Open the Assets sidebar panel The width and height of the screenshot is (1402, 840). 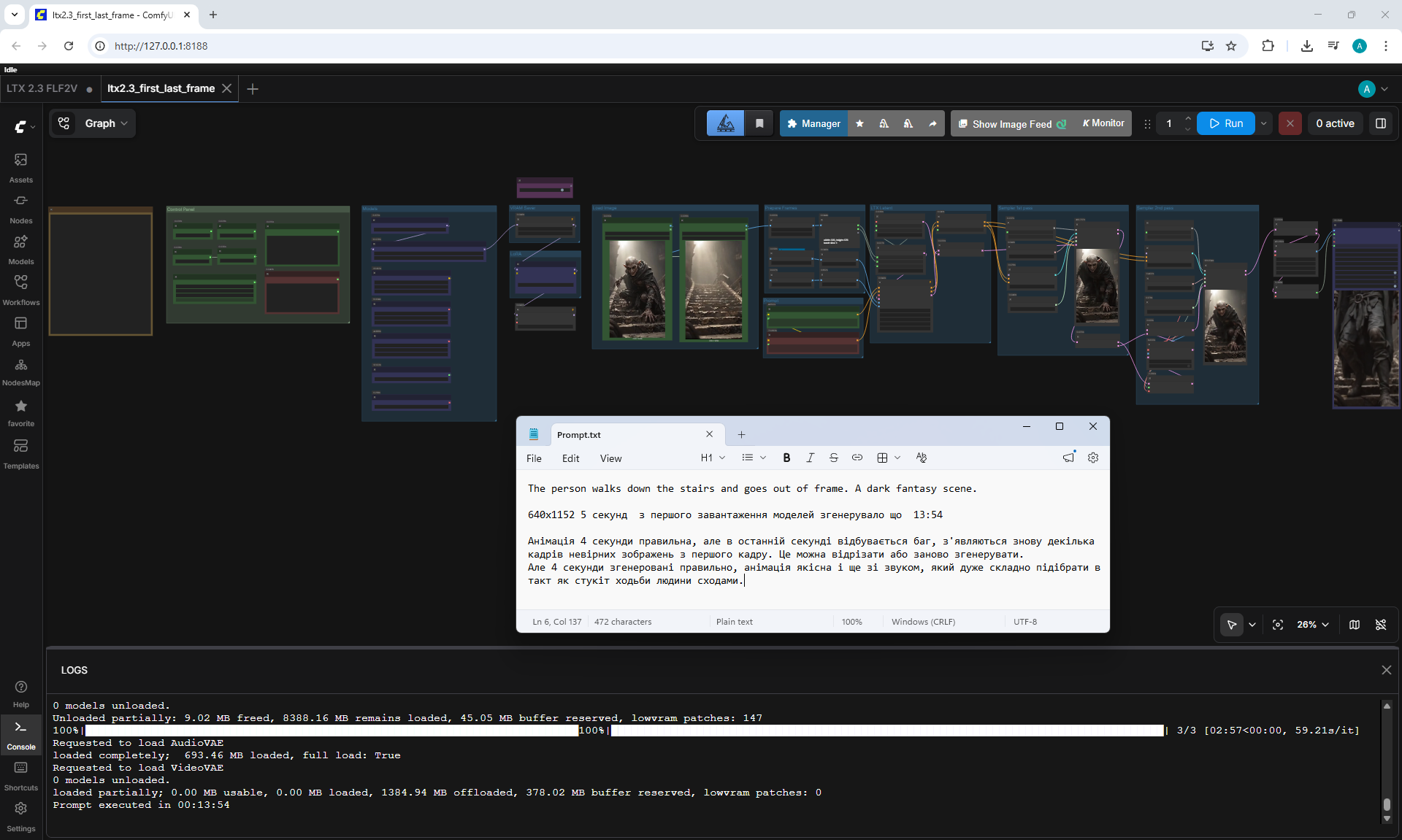pos(20,167)
